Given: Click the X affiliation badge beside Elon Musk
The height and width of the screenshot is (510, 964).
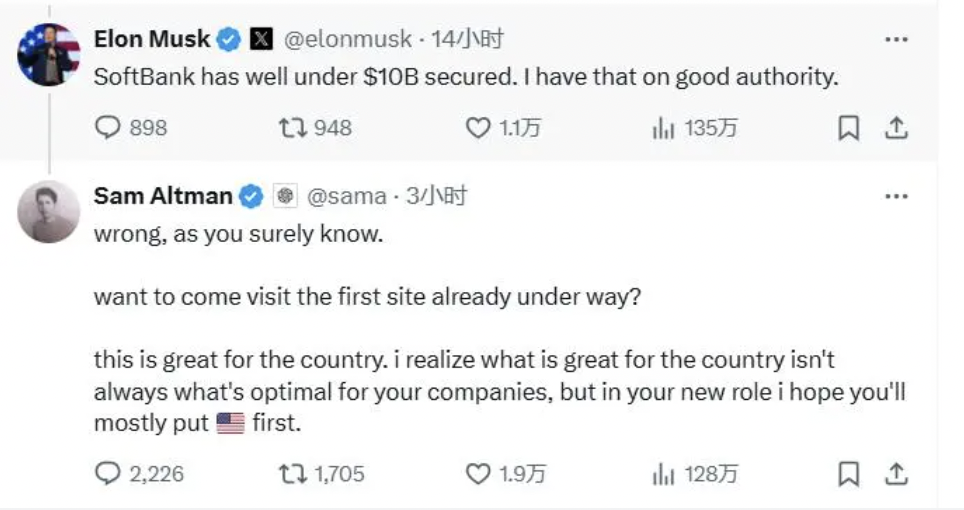Looking at the screenshot, I should point(260,40).
